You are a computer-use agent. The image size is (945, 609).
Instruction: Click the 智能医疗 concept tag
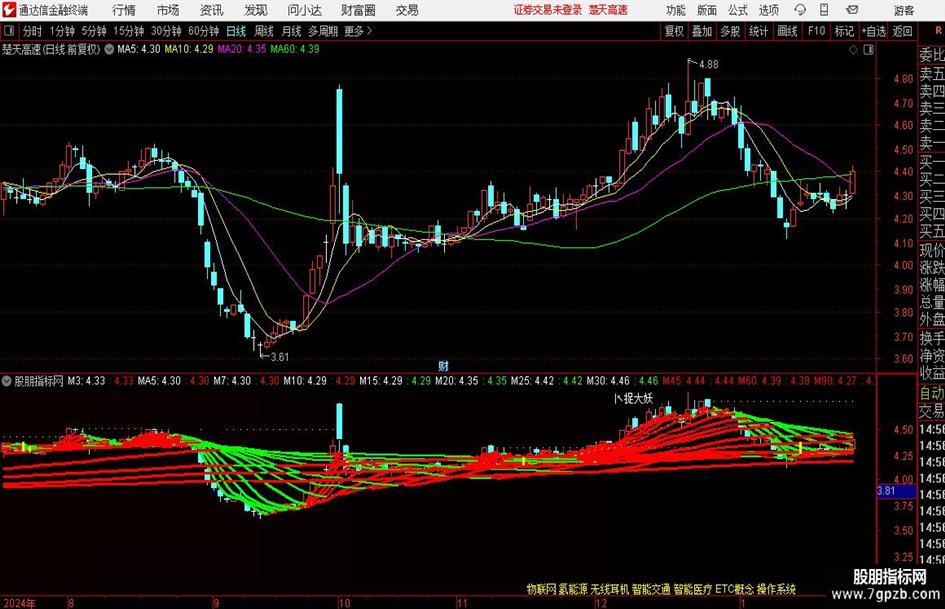pyautogui.click(x=693, y=589)
